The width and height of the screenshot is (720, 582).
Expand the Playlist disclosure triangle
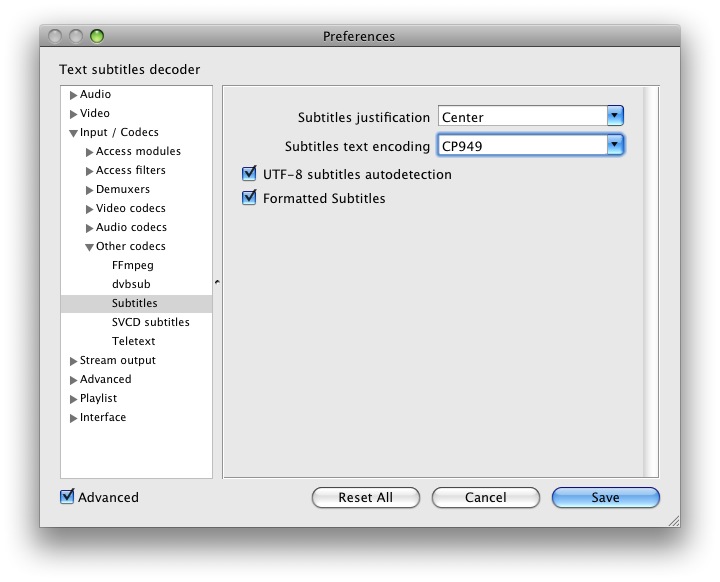click(73, 399)
